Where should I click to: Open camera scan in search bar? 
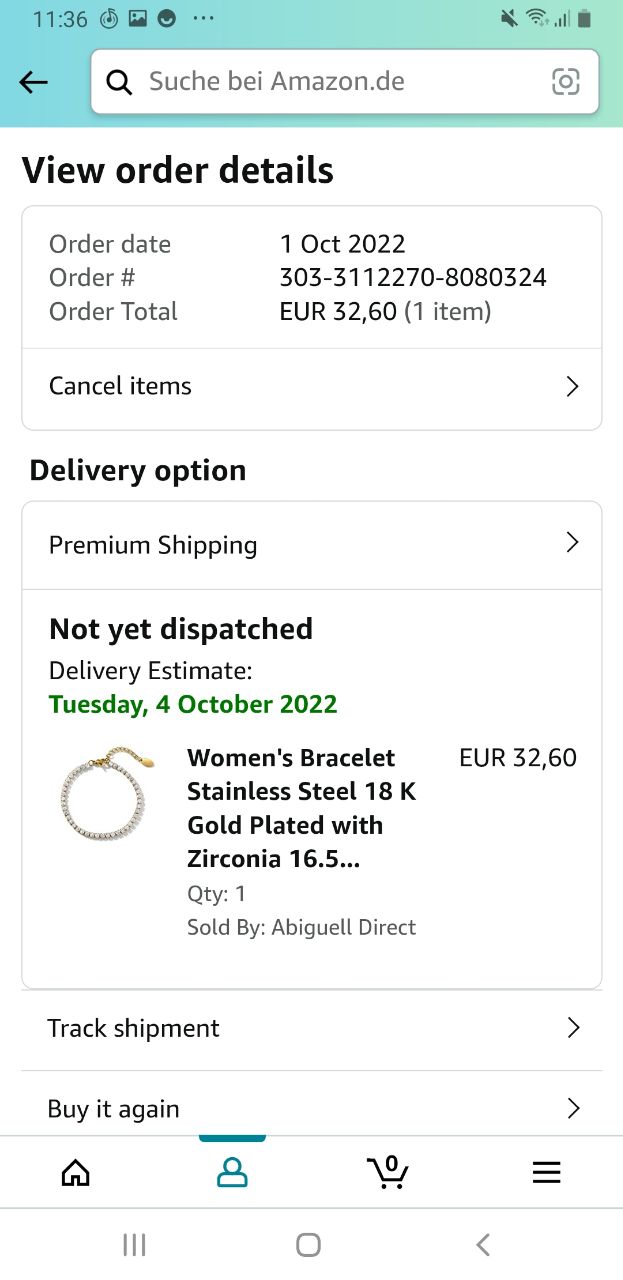pyautogui.click(x=566, y=82)
